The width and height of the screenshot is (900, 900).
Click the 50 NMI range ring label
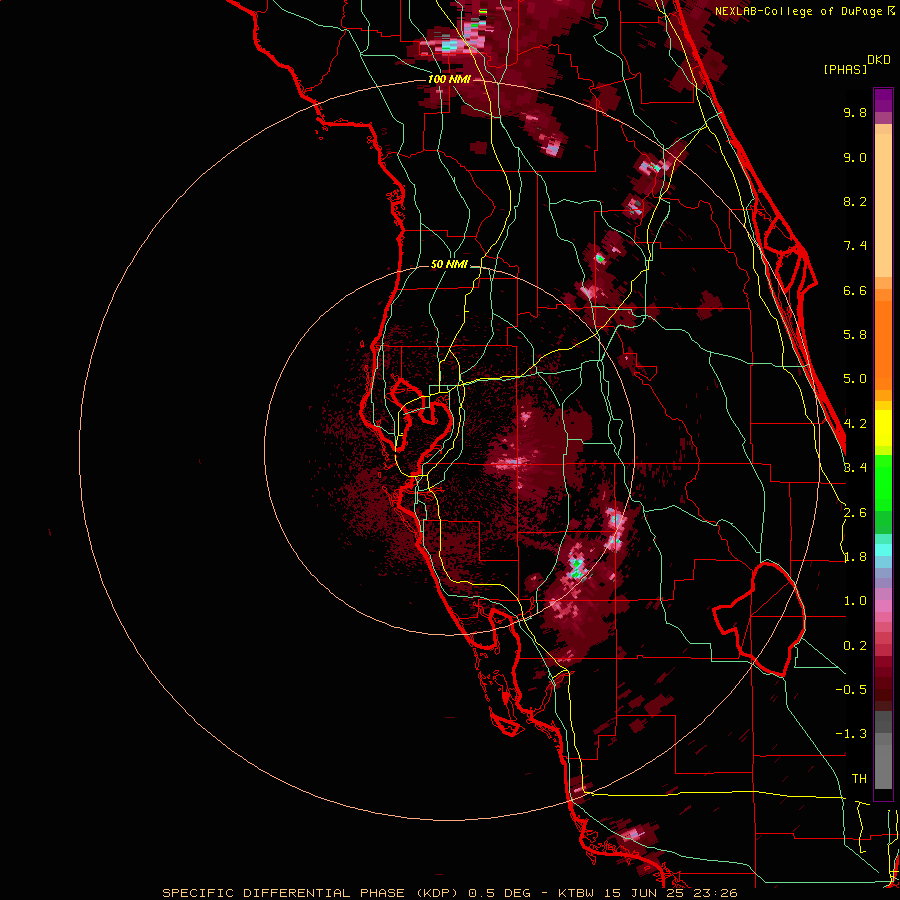(x=449, y=265)
